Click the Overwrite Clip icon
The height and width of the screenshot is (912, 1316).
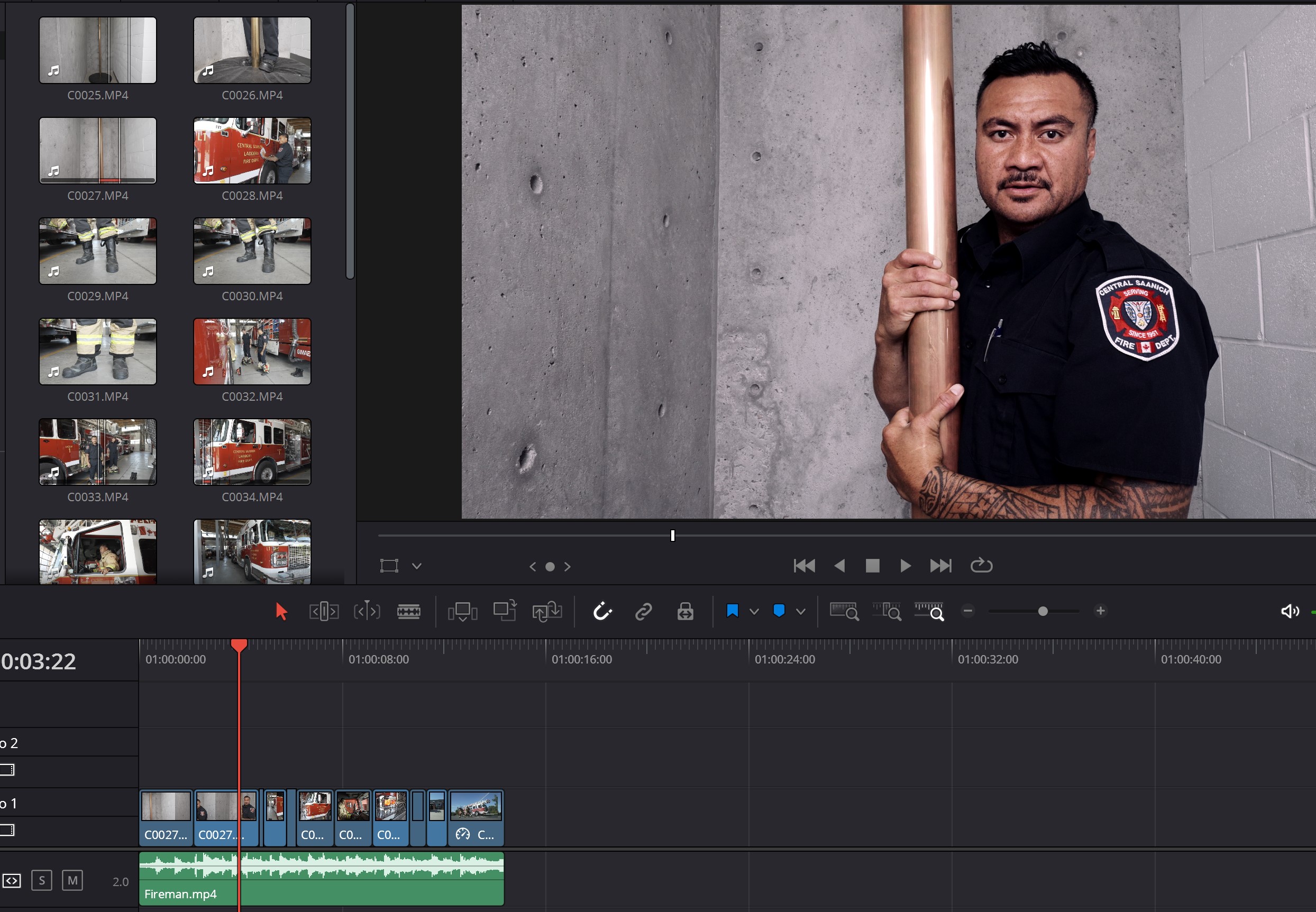coord(505,610)
